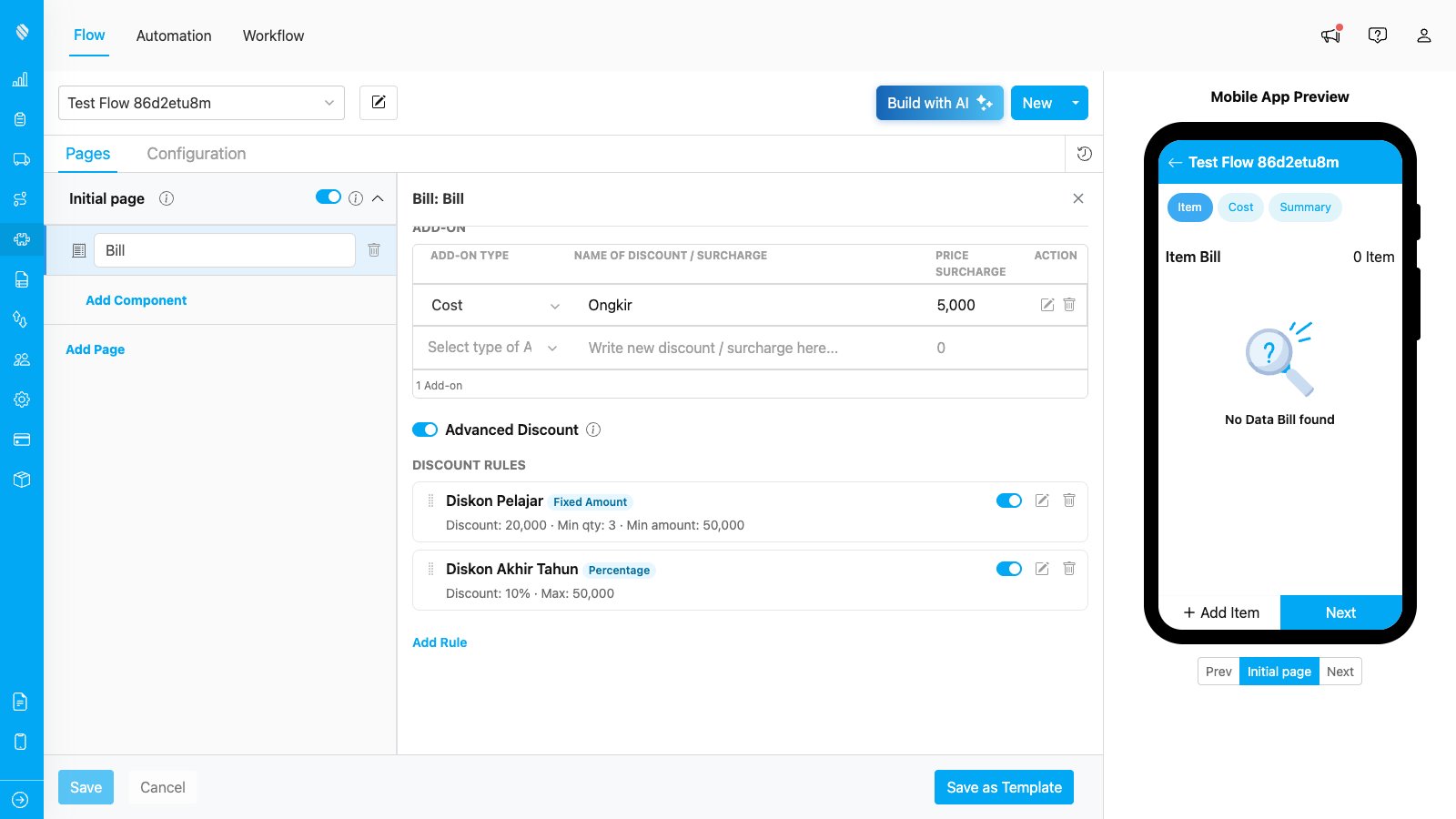The height and width of the screenshot is (819, 1456).
Task: Expand the sidebar arrow icon at bottom
Action: coord(21,800)
